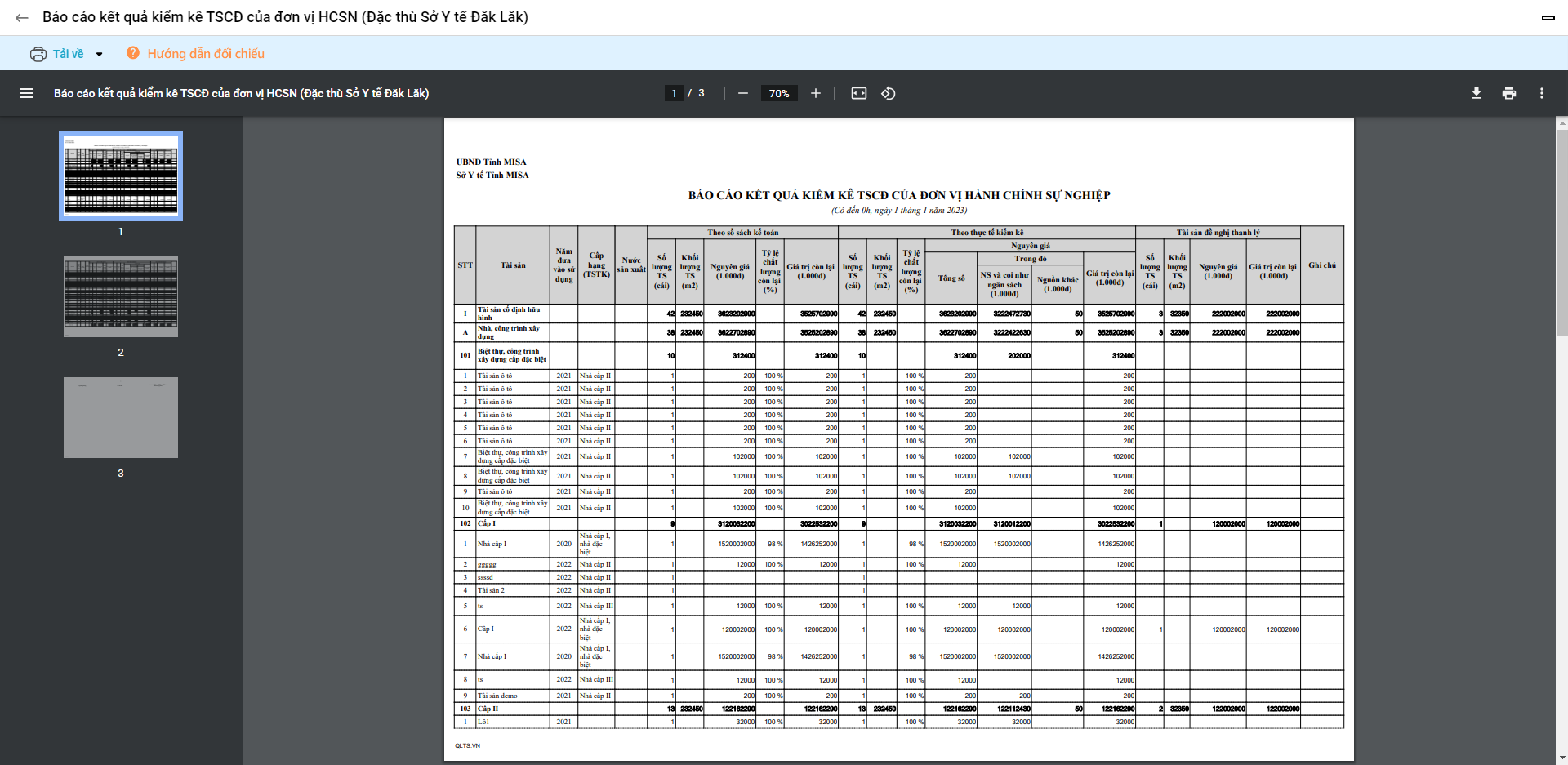Click the group row numbered 101

tap(899, 355)
